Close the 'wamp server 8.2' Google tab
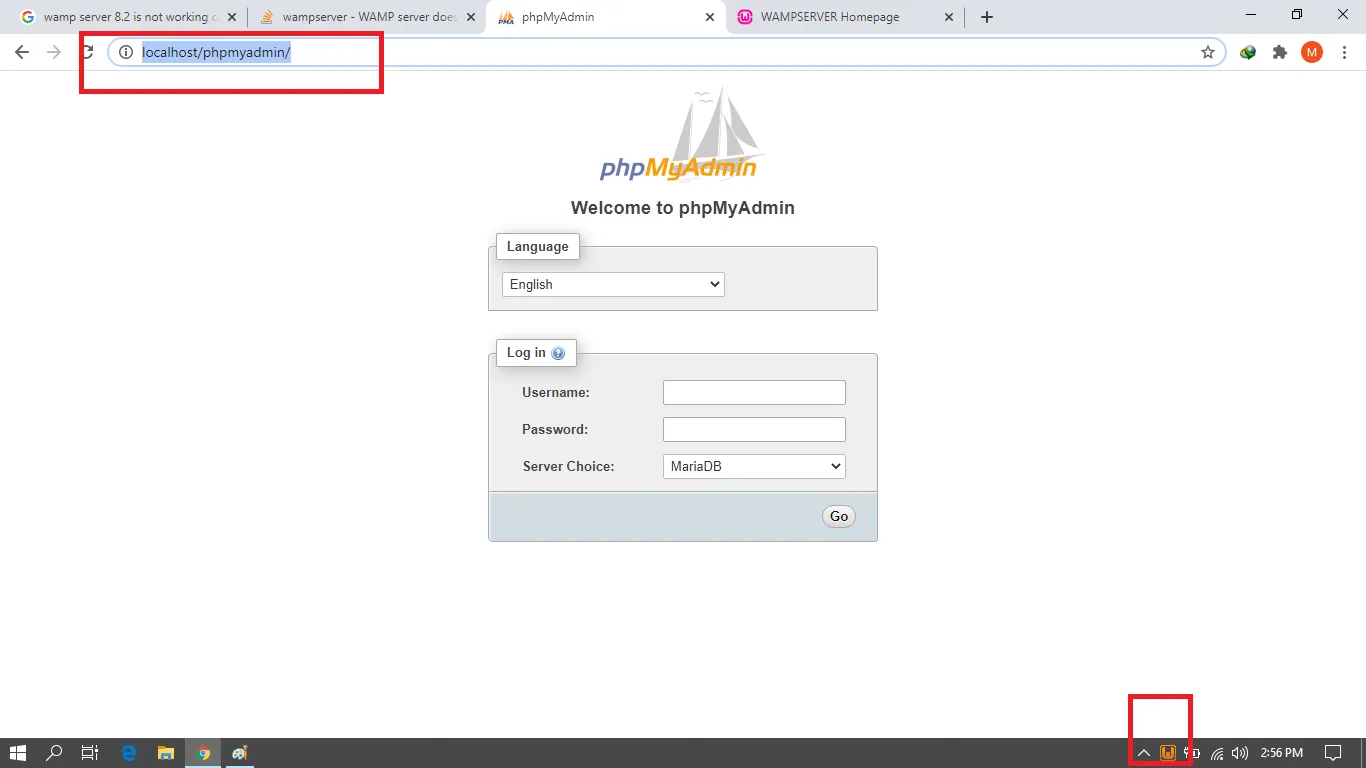Viewport: 1366px width, 768px height. tap(232, 17)
